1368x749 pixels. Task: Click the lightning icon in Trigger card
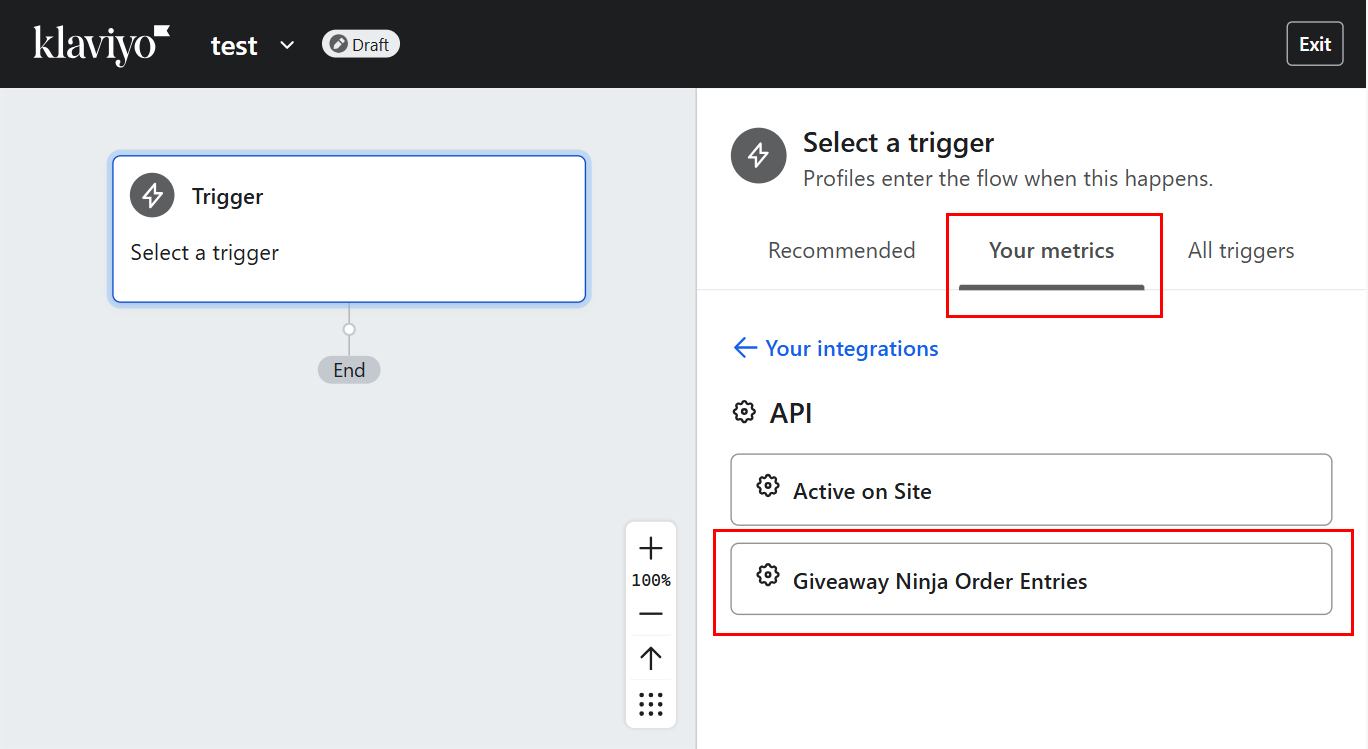(x=152, y=195)
